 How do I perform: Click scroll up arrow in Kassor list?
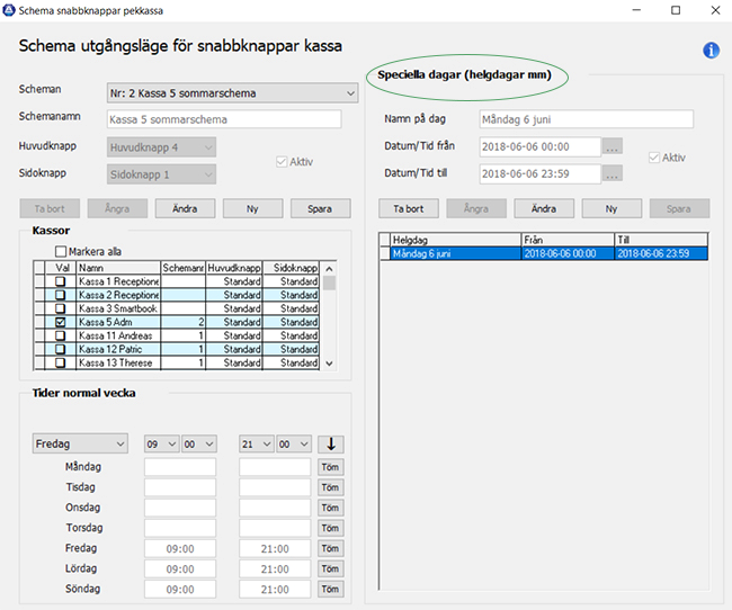(329, 269)
